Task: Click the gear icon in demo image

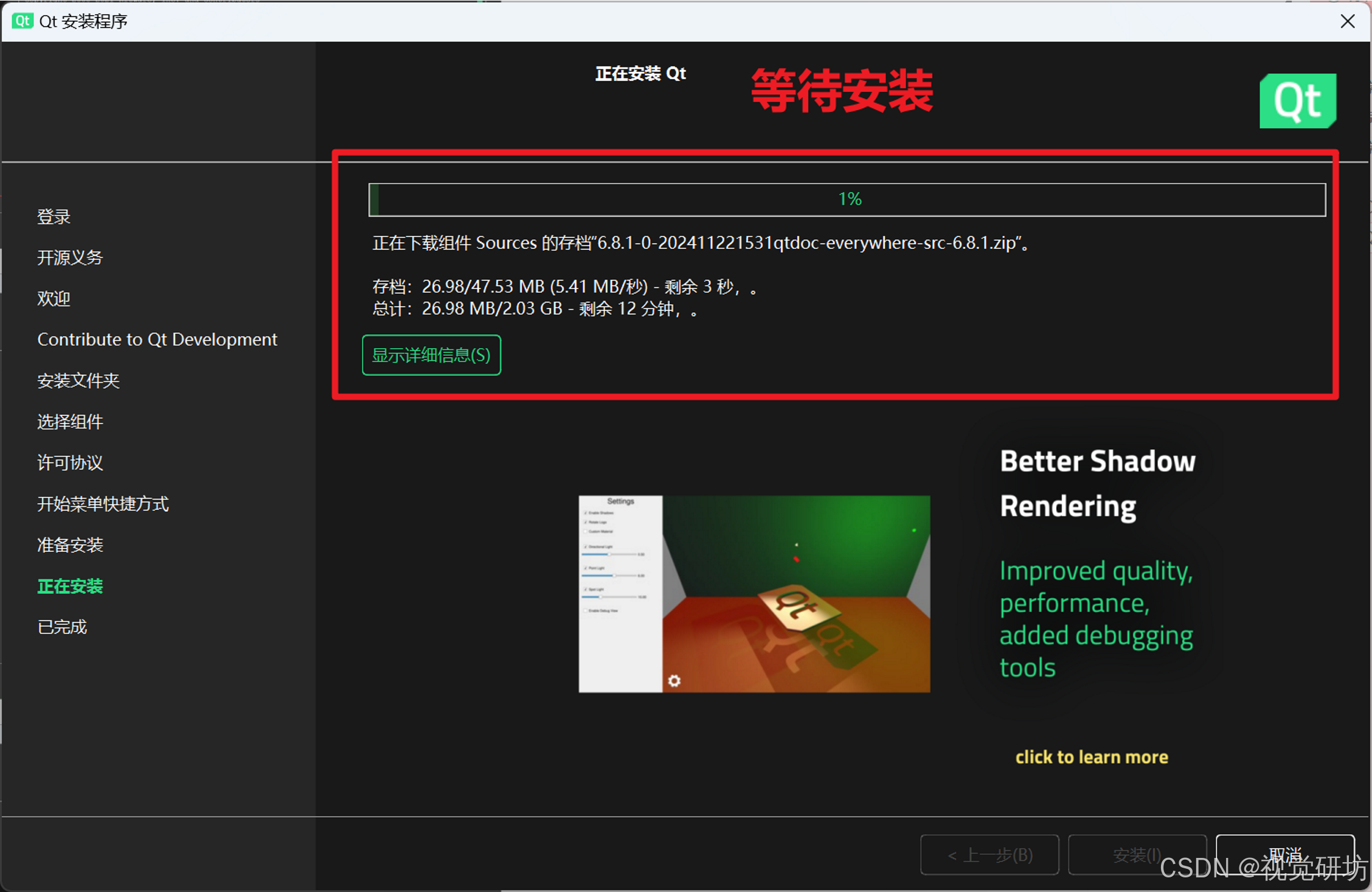Action: 674,680
